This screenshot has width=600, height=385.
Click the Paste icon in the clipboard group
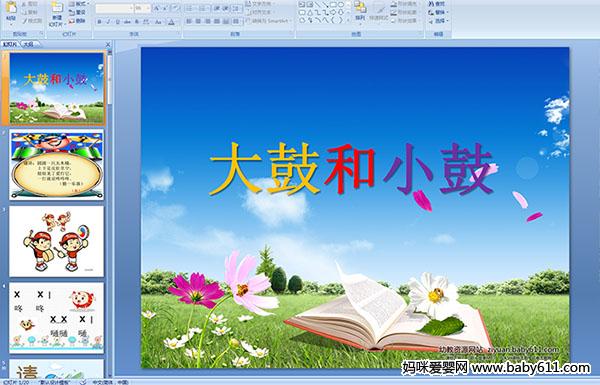click(11, 11)
